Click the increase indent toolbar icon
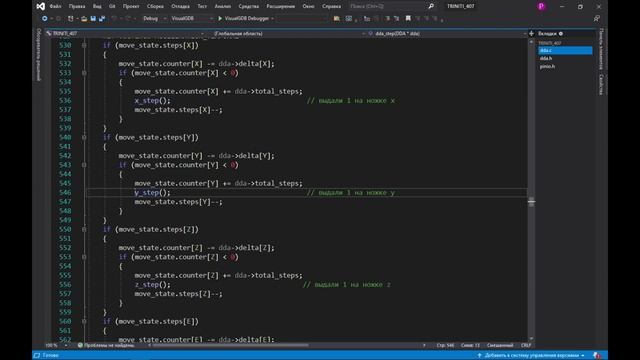This screenshot has height=360, width=640. pyautogui.click(x=396, y=18)
